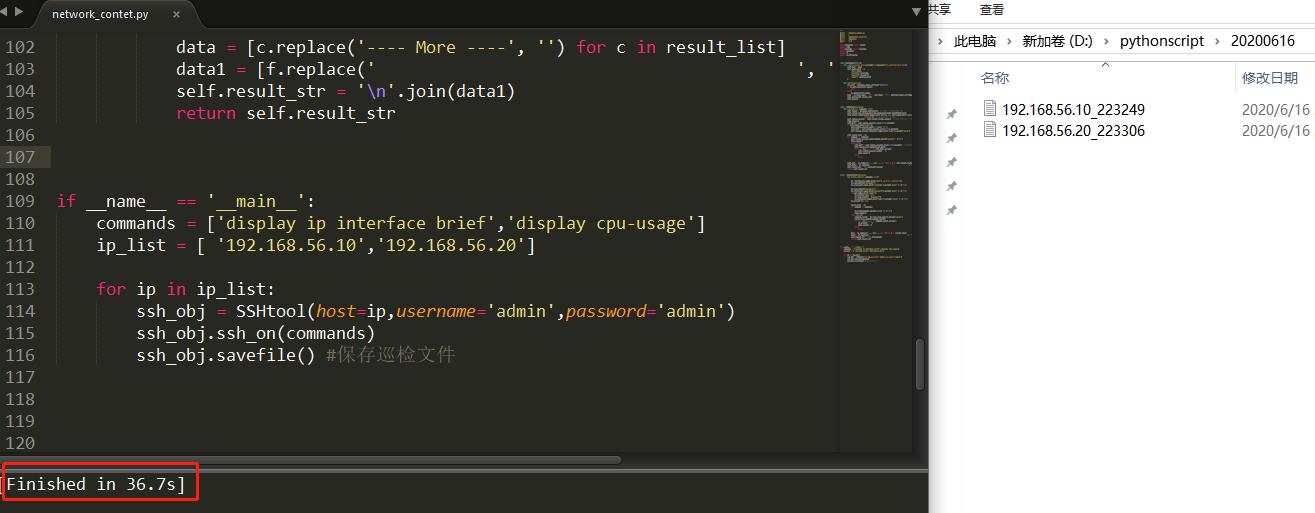Click the third pin icon in Quick Access

[951, 163]
